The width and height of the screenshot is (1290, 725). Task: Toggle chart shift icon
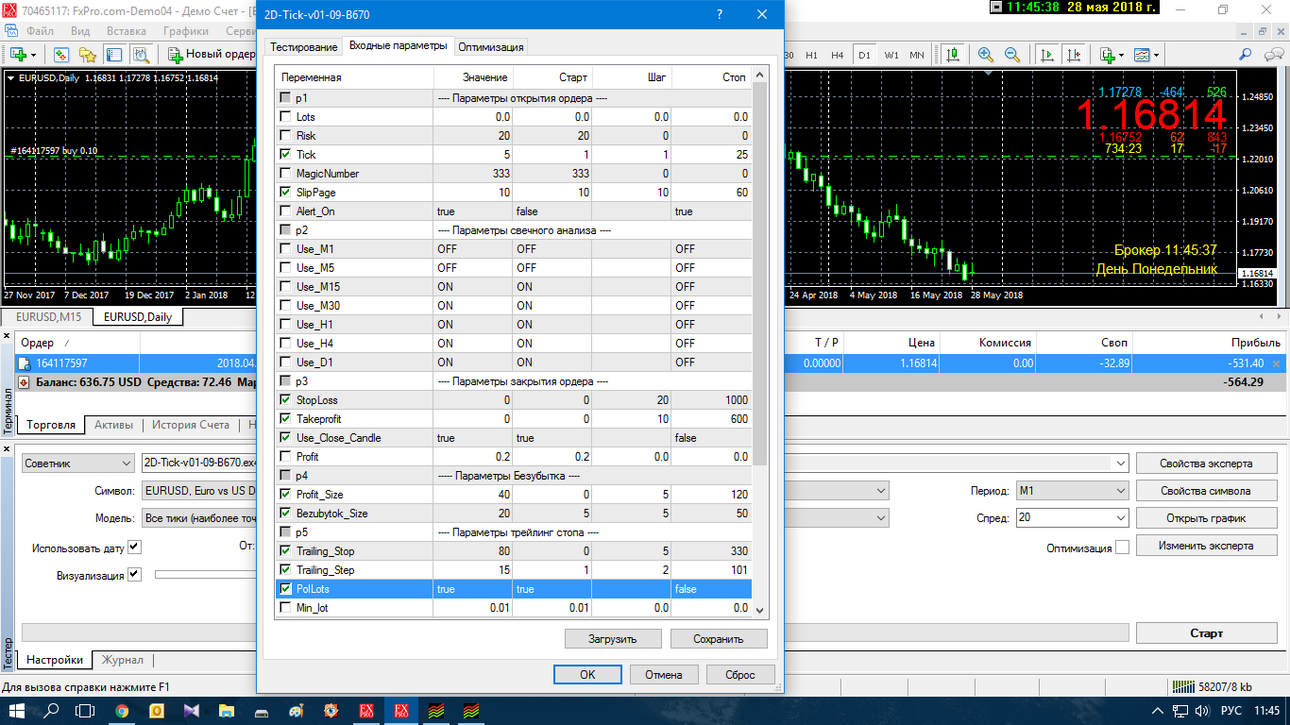coord(1074,55)
